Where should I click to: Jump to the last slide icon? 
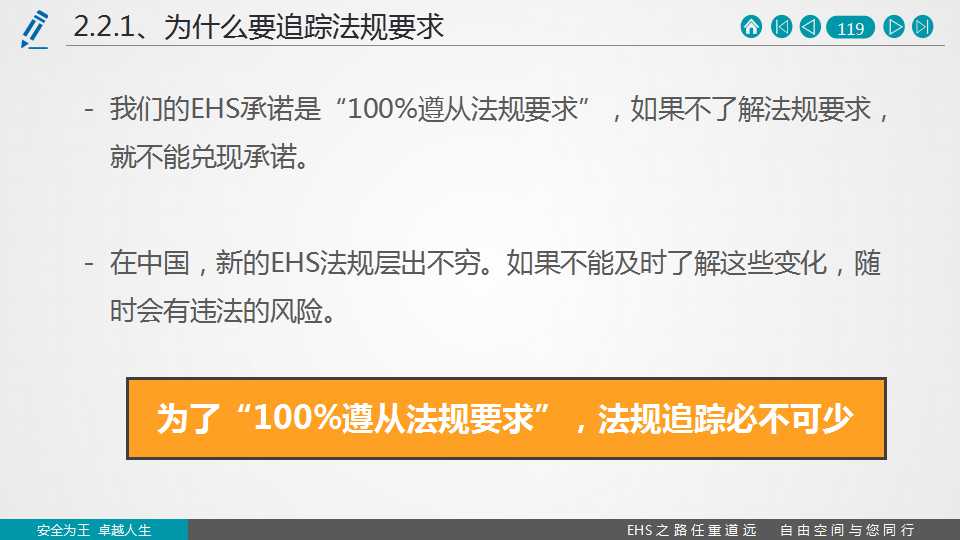click(923, 27)
